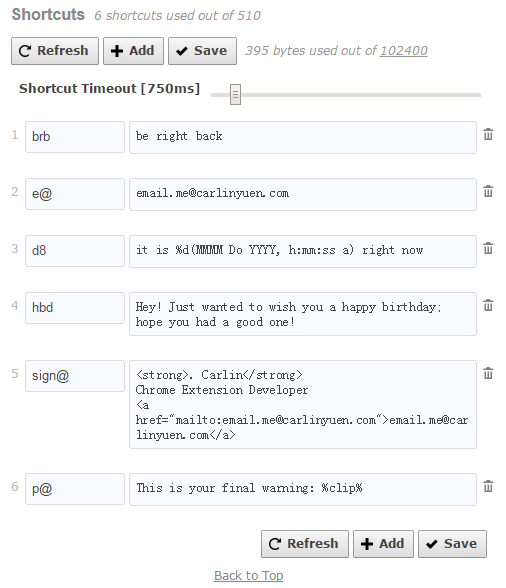Follow the Back to Top link
This screenshot has width=506, height=588.
[x=249, y=575]
